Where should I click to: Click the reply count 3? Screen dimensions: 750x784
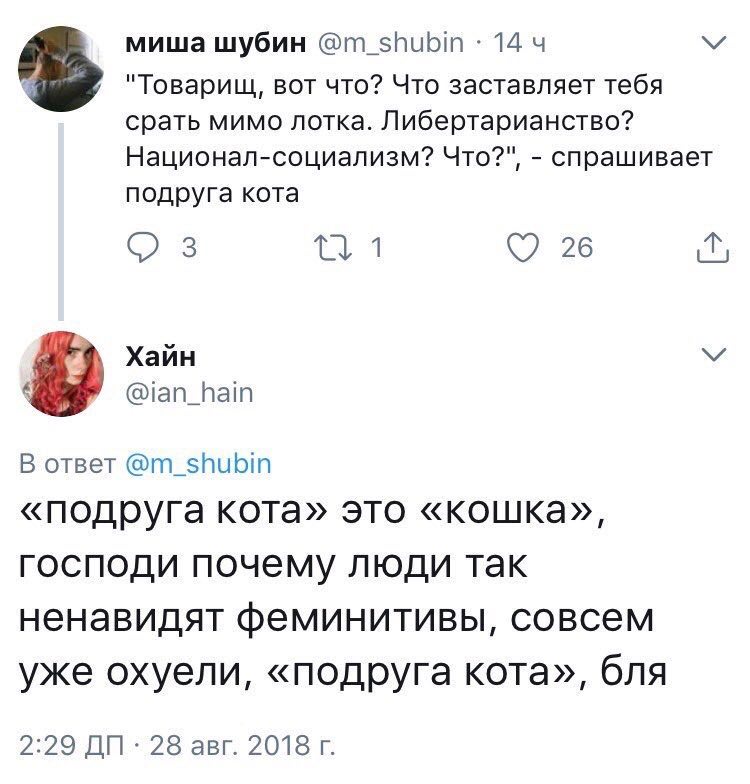(190, 247)
